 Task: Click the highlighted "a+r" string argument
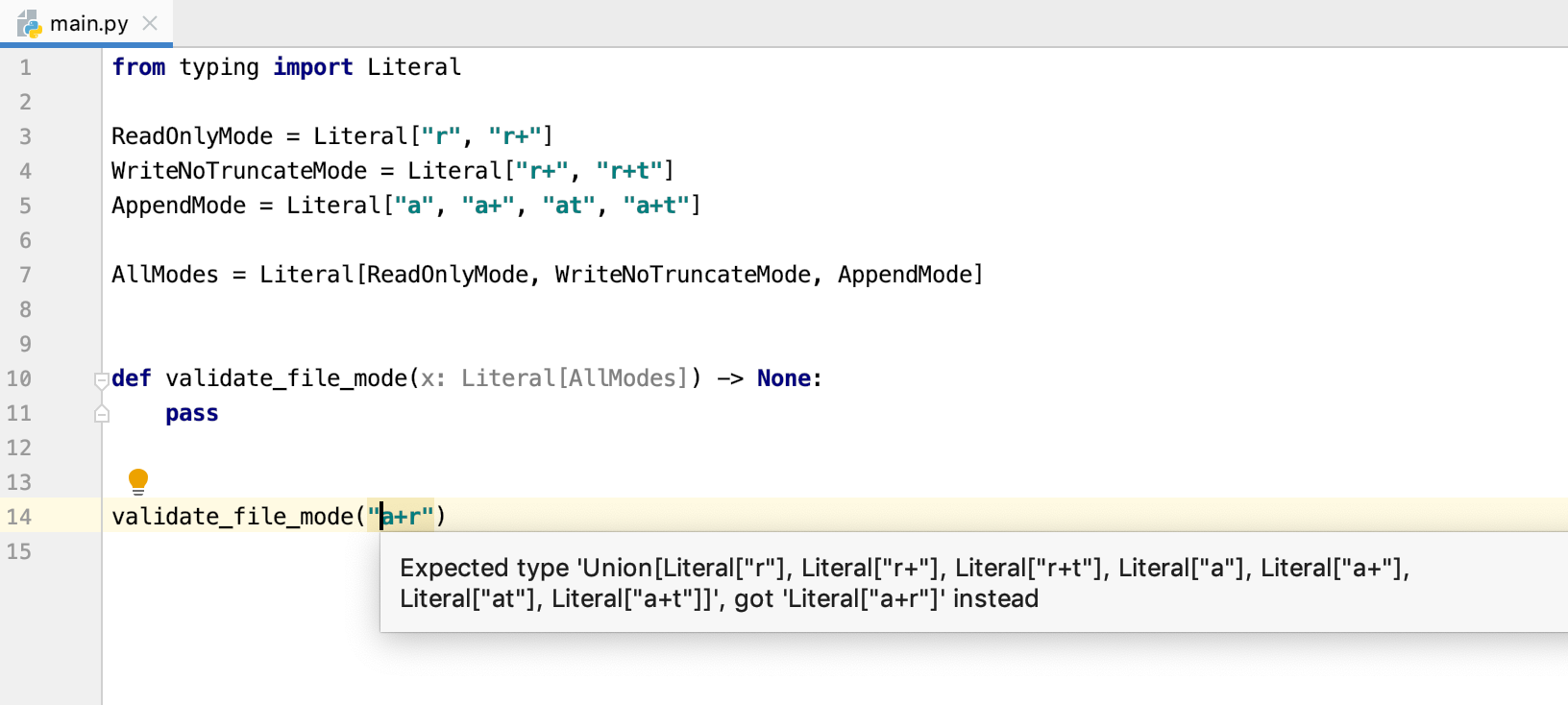pyautogui.click(x=401, y=517)
